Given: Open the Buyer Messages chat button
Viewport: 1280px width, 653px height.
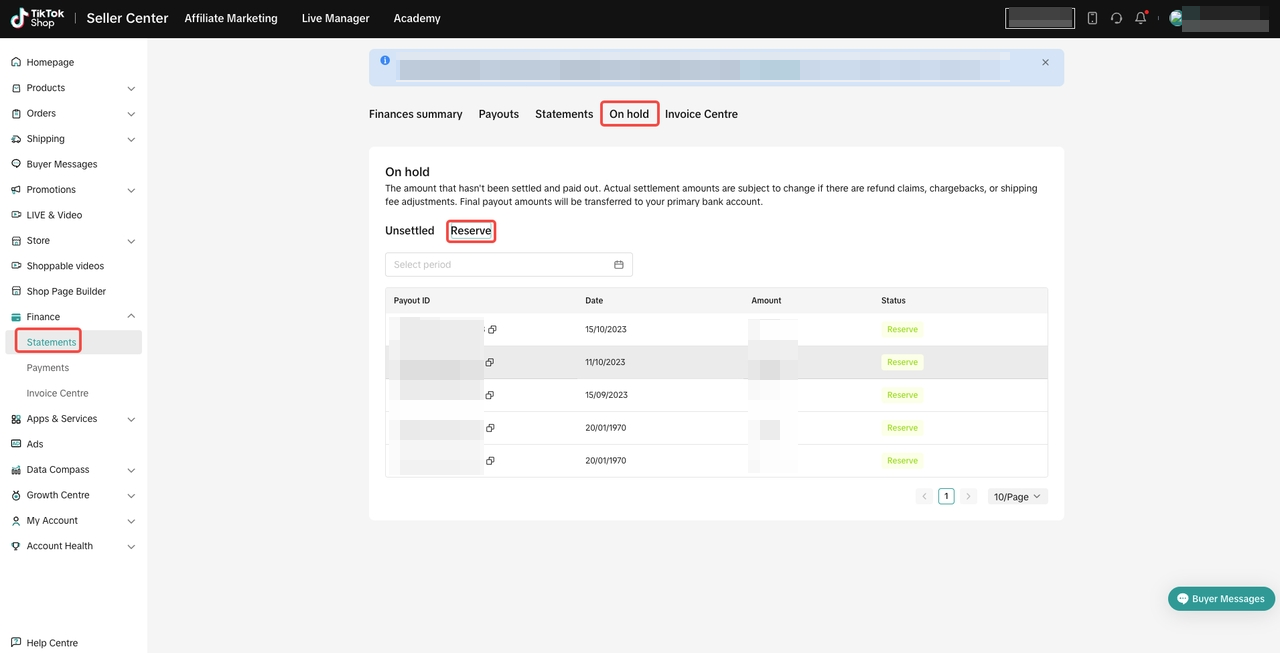Looking at the screenshot, I should 1221,598.
